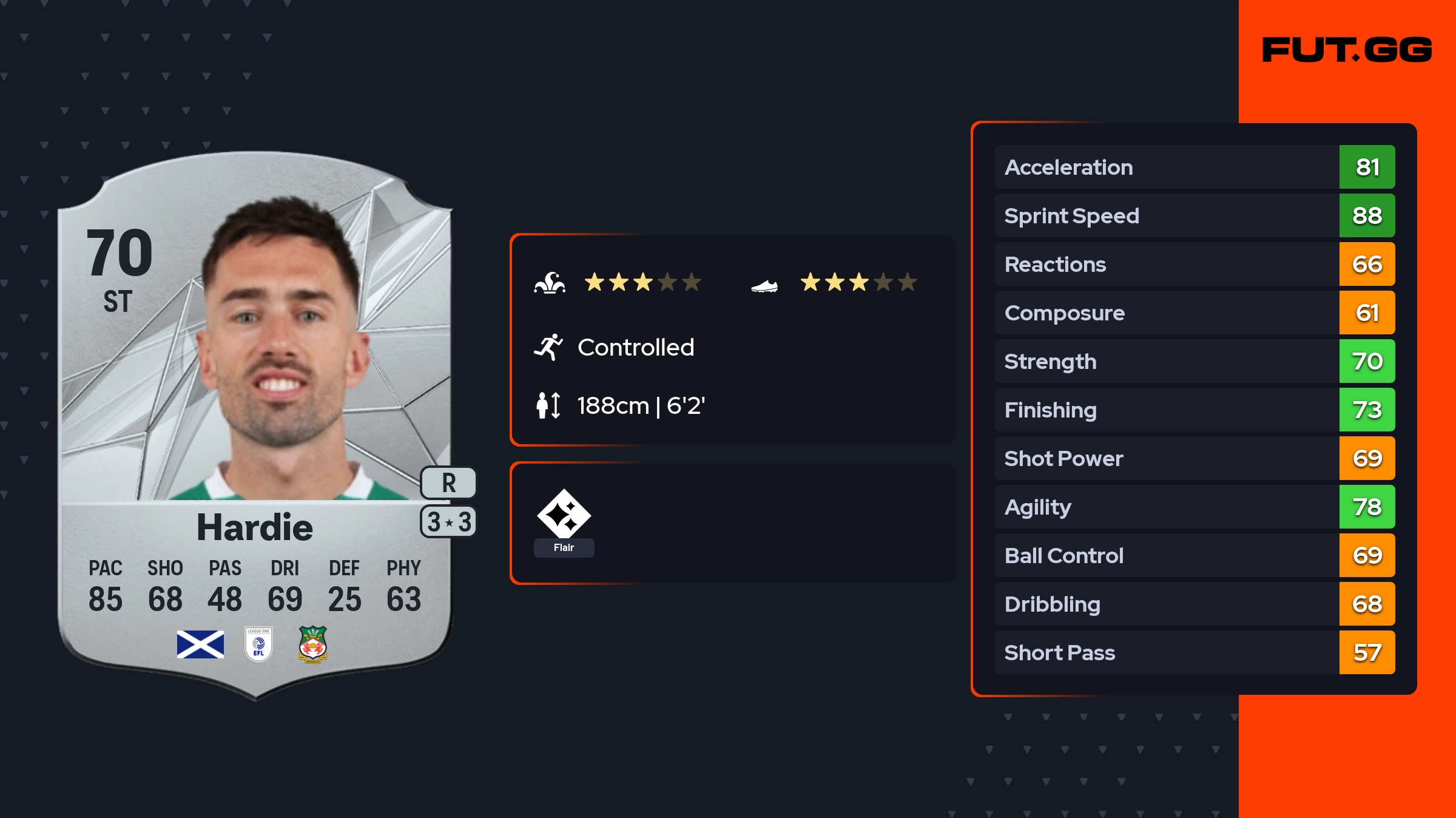
Task: Click the R preferred foot badge
Action: 448,483
